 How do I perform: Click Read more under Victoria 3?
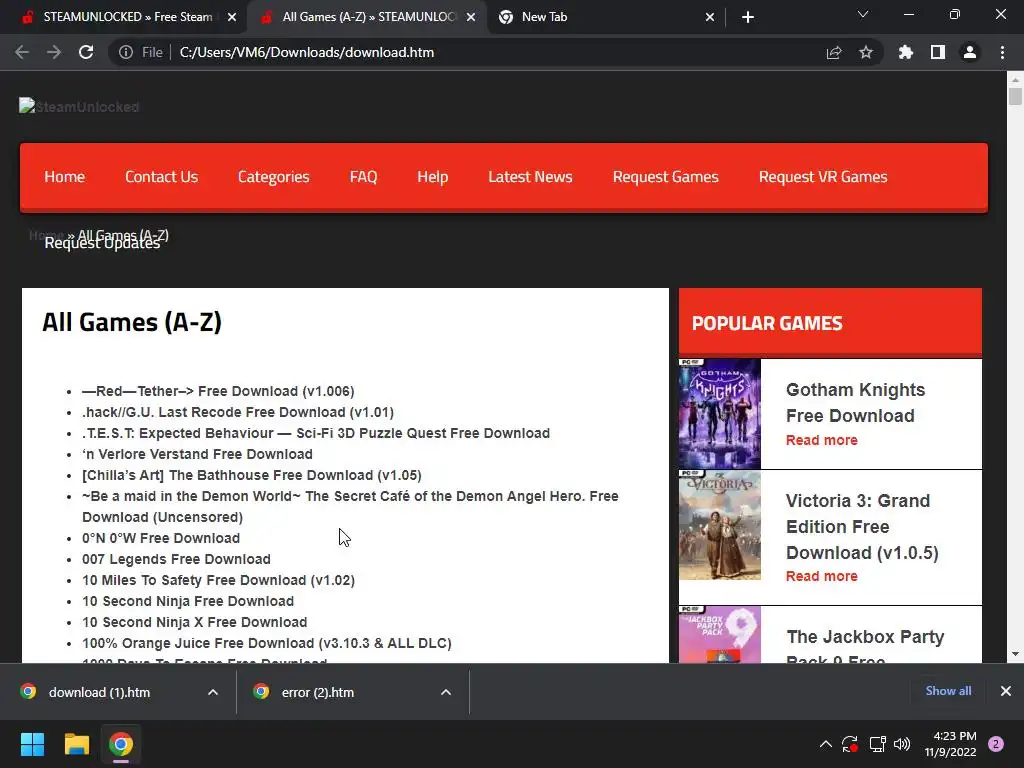pyautogui.click(x=822, y=576)
